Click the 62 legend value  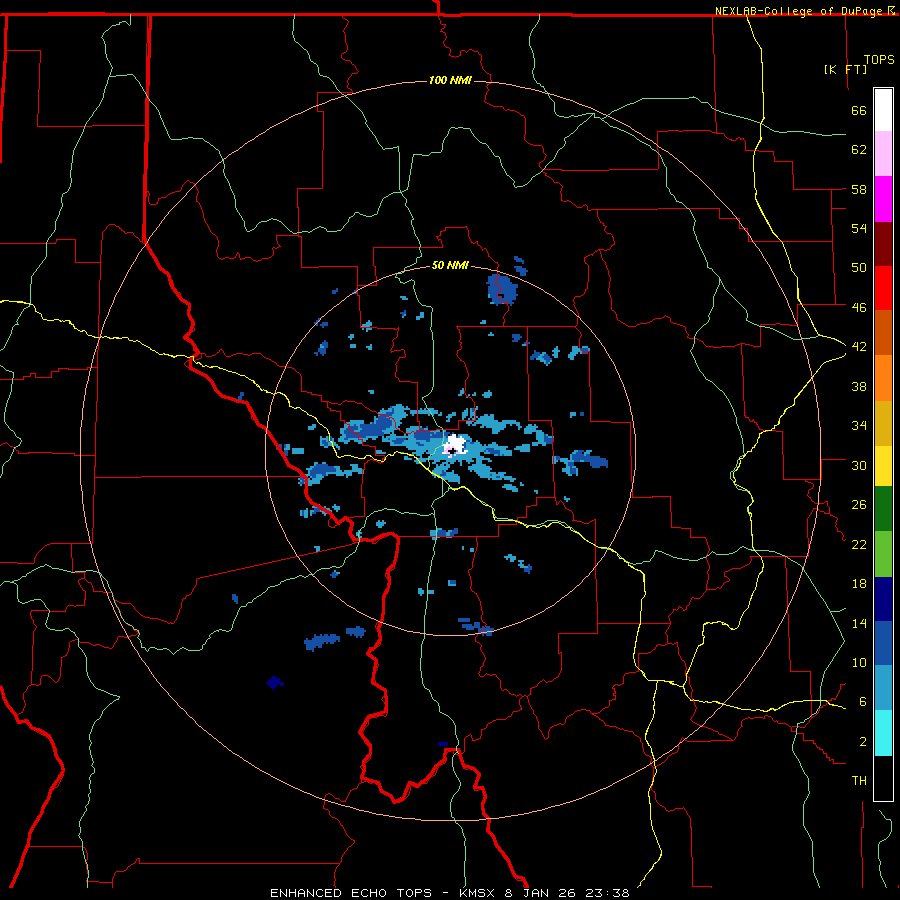click(x=859, y=150)
